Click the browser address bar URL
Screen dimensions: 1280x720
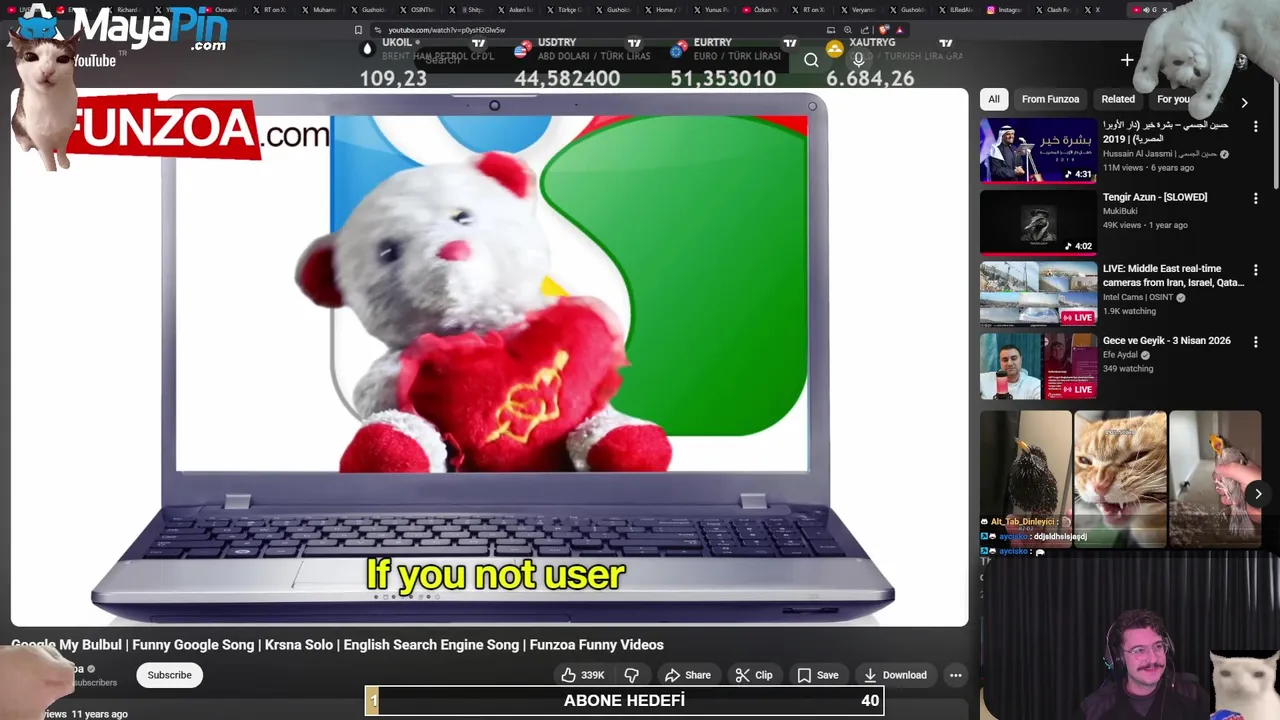click(x=446, y=30)
